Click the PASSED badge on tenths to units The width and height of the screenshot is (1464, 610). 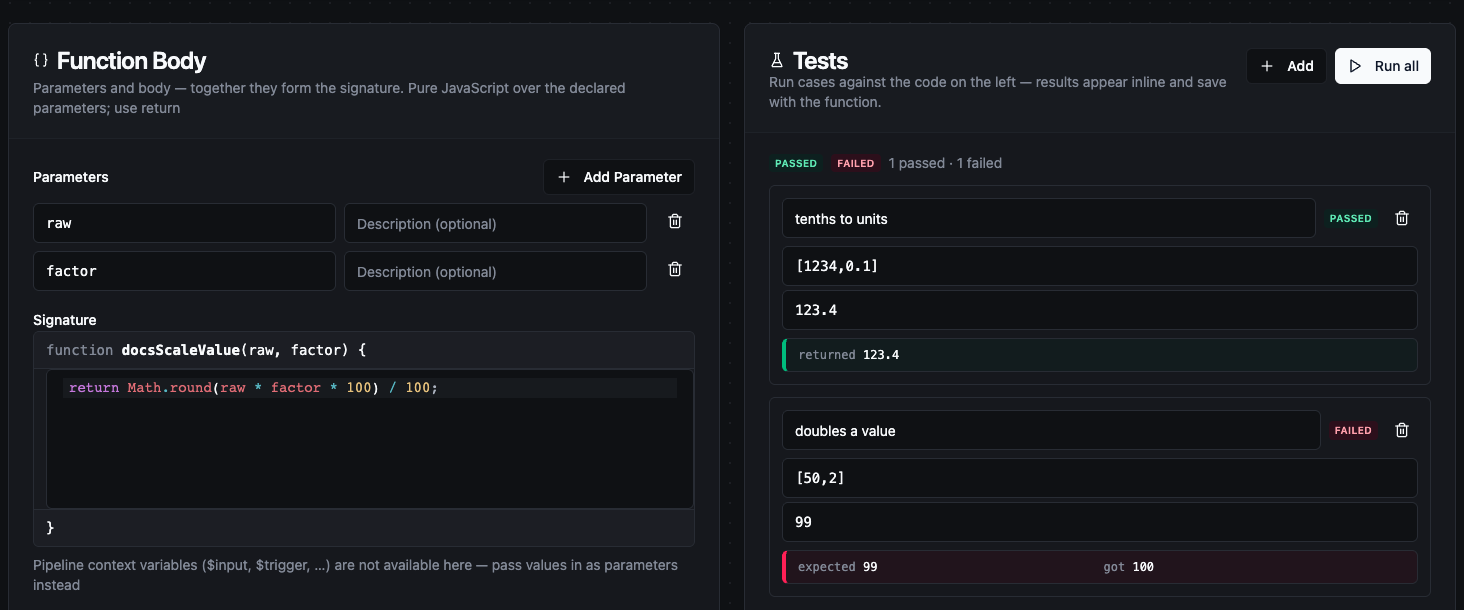1350,218
